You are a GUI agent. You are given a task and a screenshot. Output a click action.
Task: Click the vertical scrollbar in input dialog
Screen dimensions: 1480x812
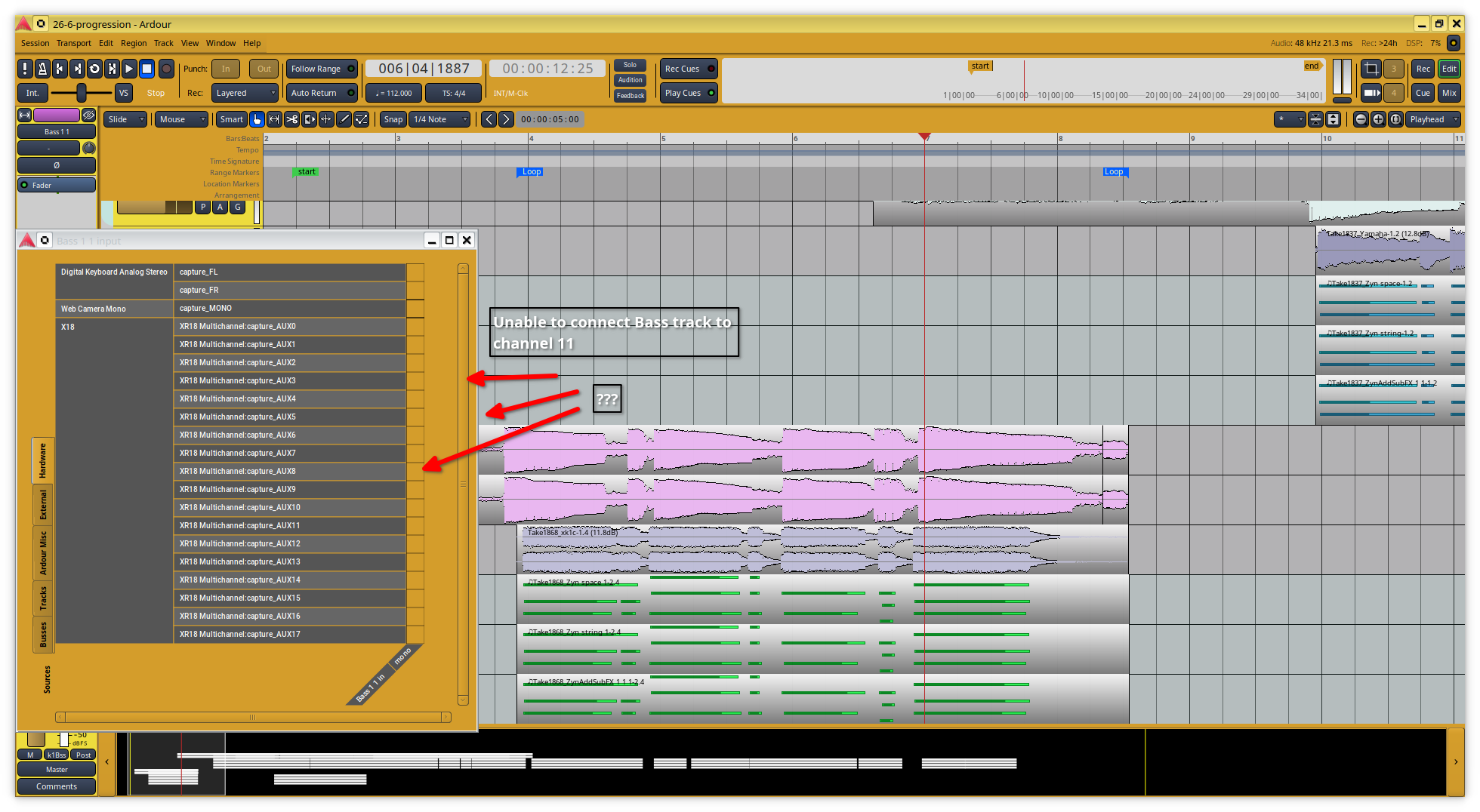[463, 484]
